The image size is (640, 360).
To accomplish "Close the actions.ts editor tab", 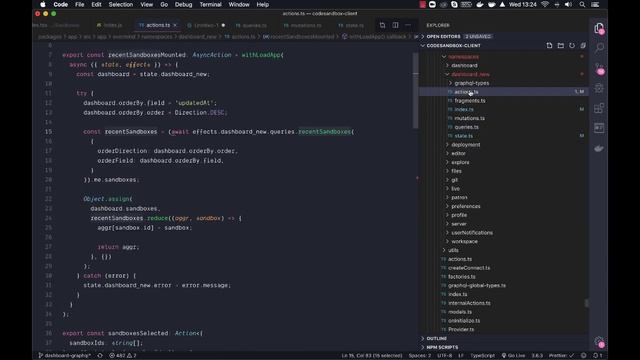I will pos(175,25).
